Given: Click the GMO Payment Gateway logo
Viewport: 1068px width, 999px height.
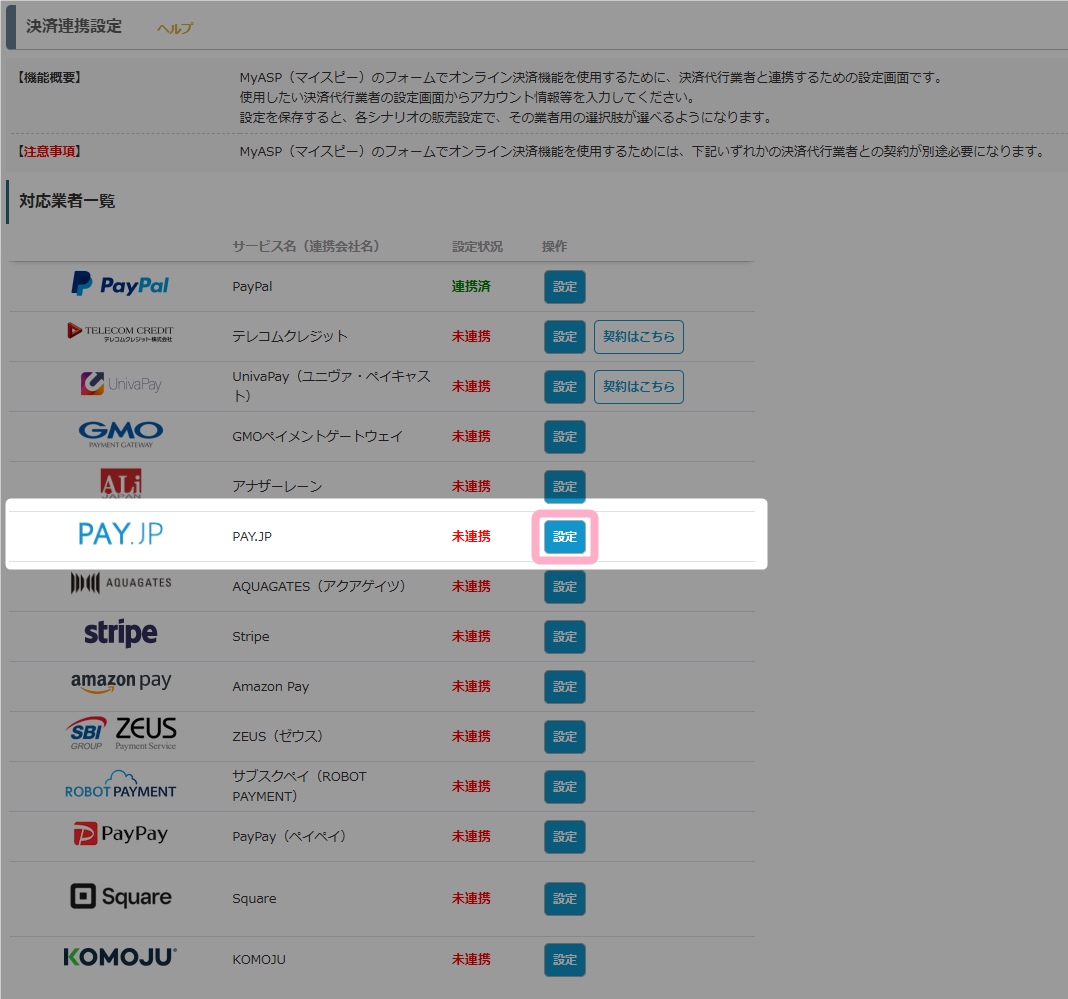Looking at the screenshot, I should coord(120,435).
